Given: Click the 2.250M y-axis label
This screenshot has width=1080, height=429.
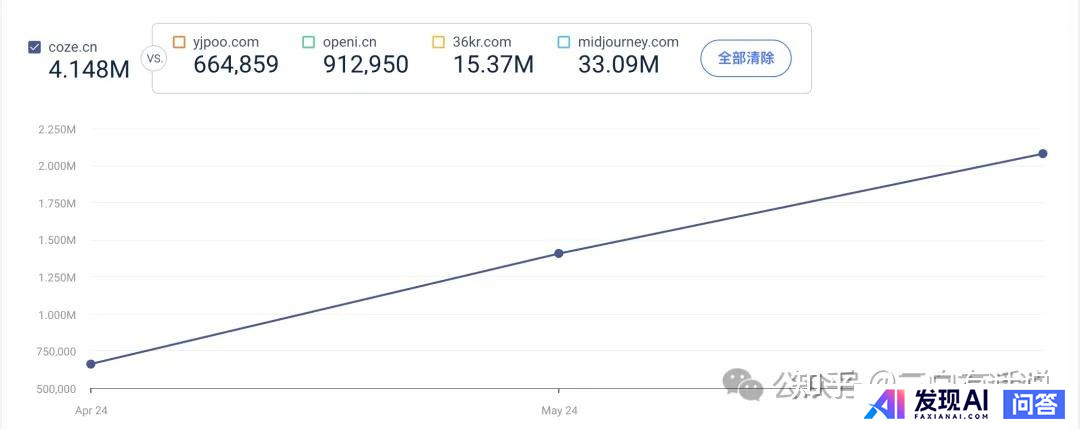Looking at the screenshot, I should coord(56,129).
